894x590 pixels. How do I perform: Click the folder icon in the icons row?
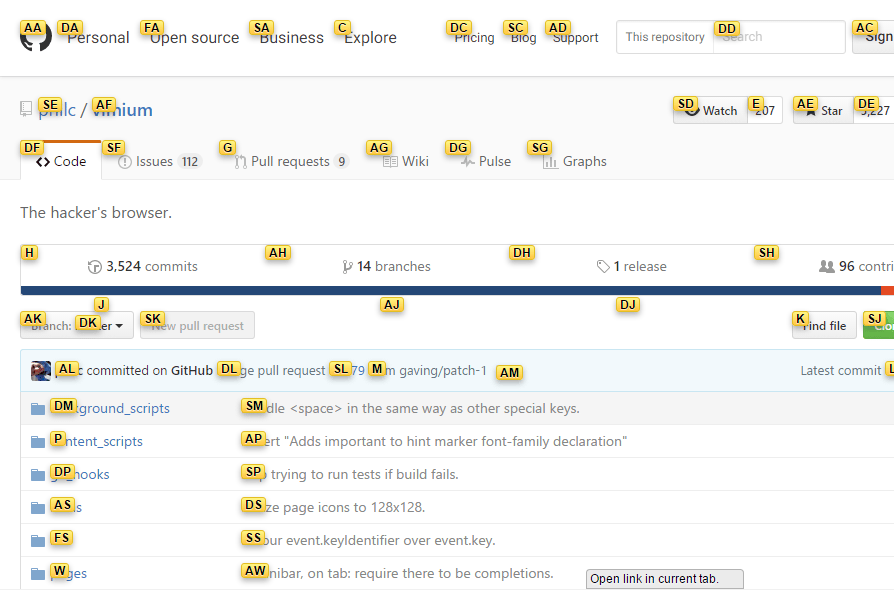[x=38, y=508]
